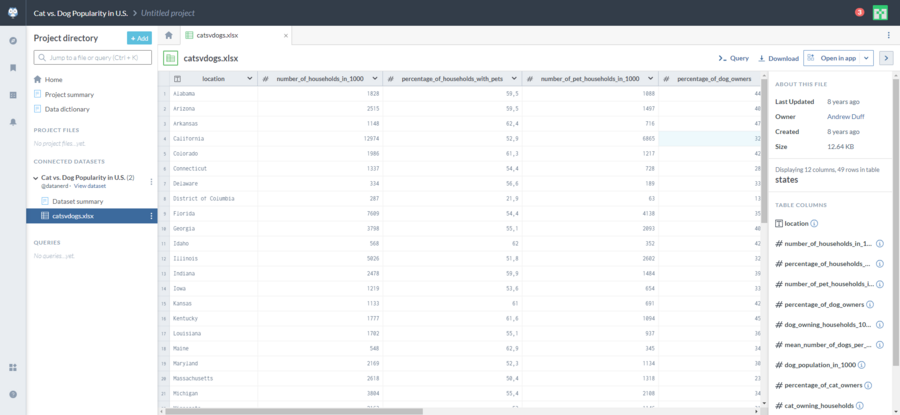The height and width of the screenshot is (415, 900).
Task: Select the Kentucky cell
Action: 214,318
